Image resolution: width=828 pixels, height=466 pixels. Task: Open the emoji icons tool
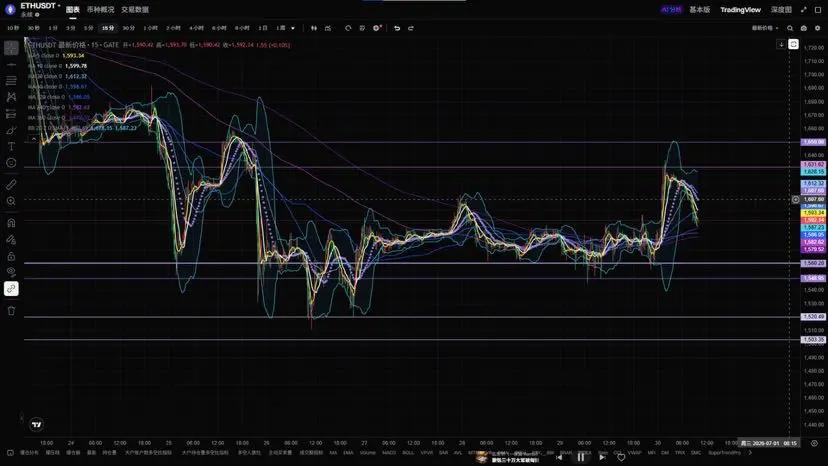pos(11,163)
